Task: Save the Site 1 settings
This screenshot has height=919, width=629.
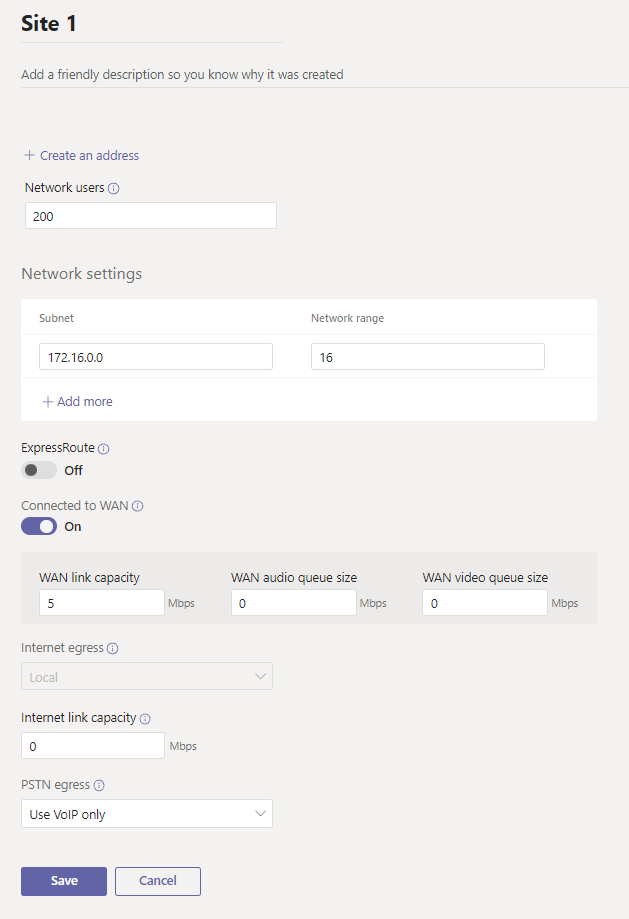Action: point(64,881)
